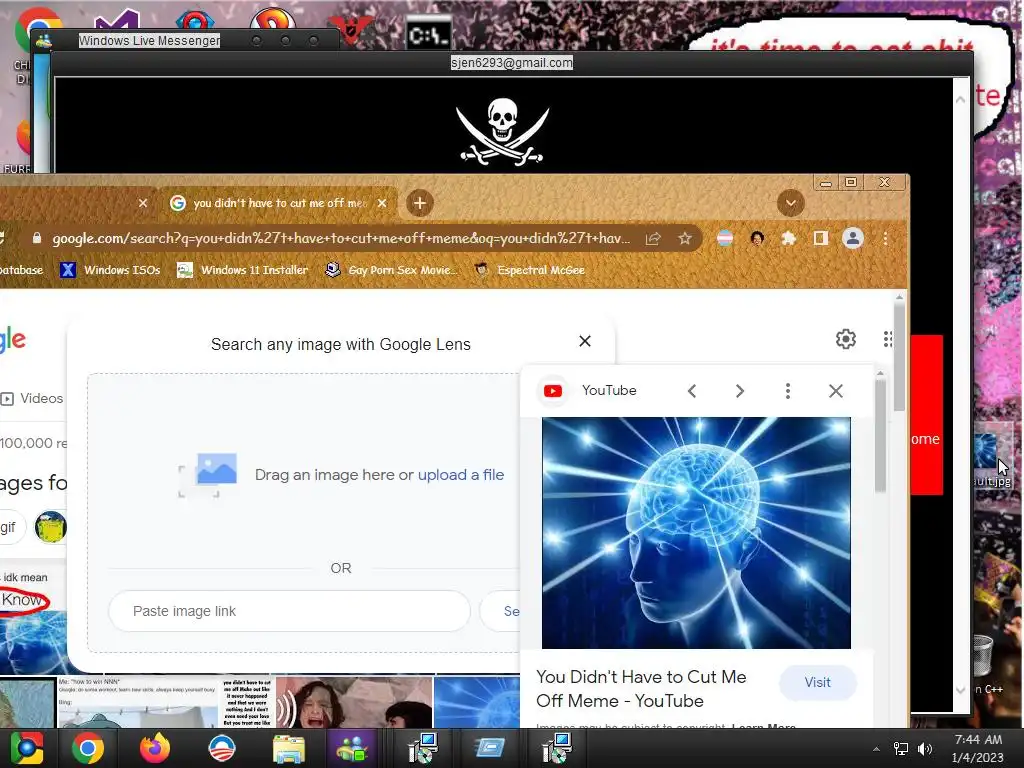The height and width of the screenshot is (768, 1024).
Task: Open the Obama logo taskbar app
Action: point(222,748)
